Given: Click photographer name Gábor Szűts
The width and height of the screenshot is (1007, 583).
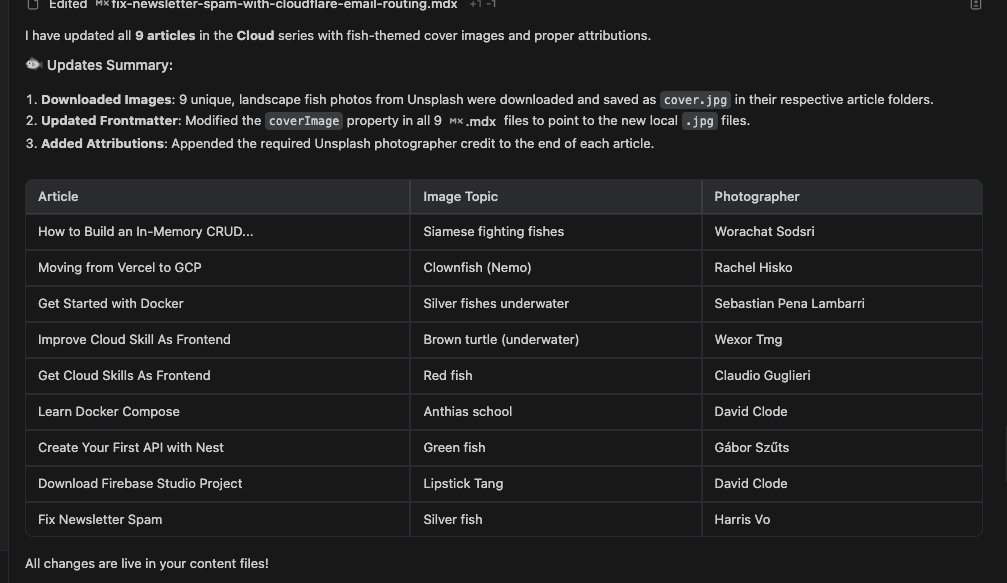Looking at the screenshot, I should [751, 448].
